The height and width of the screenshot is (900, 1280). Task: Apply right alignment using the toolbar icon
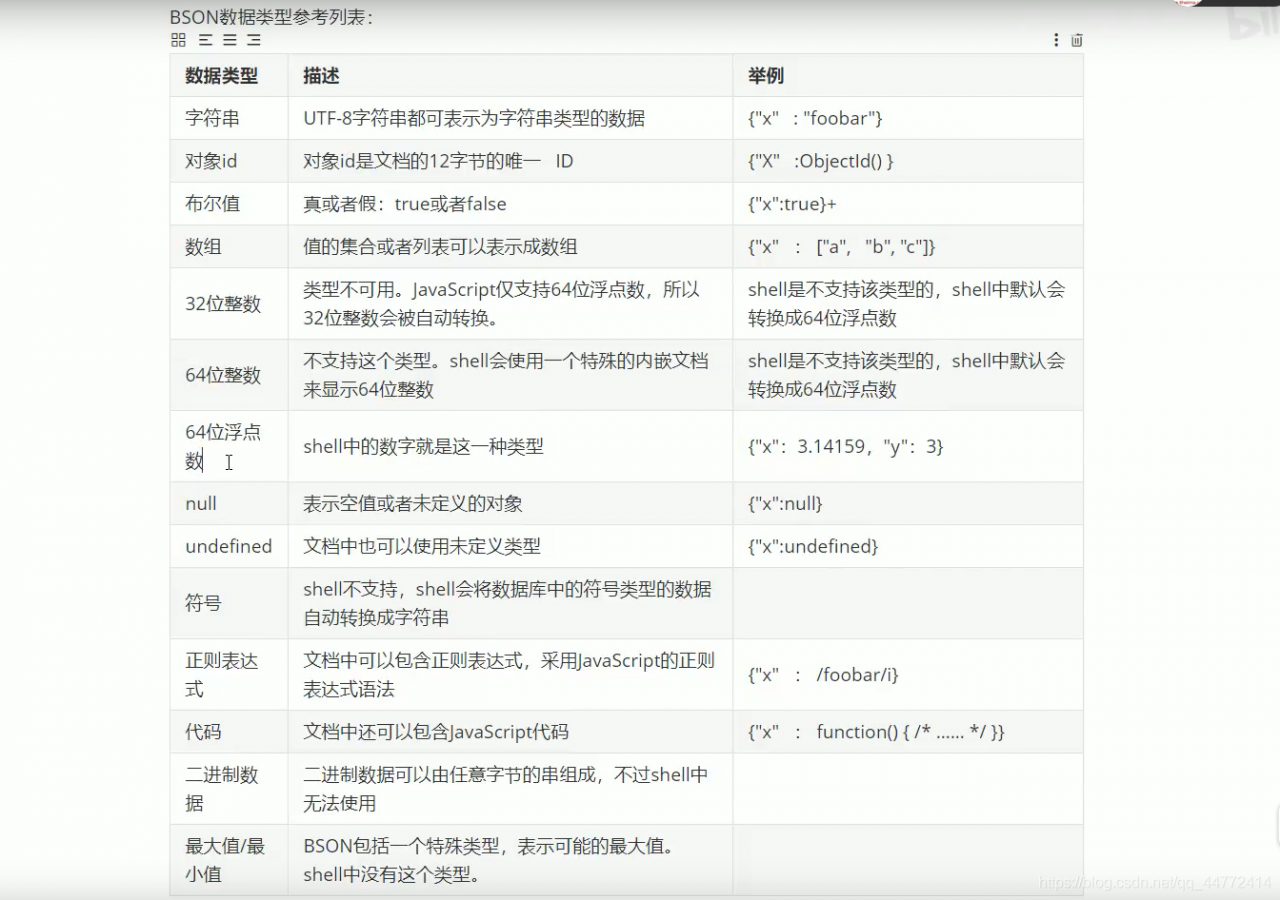[x=252, y=40]
